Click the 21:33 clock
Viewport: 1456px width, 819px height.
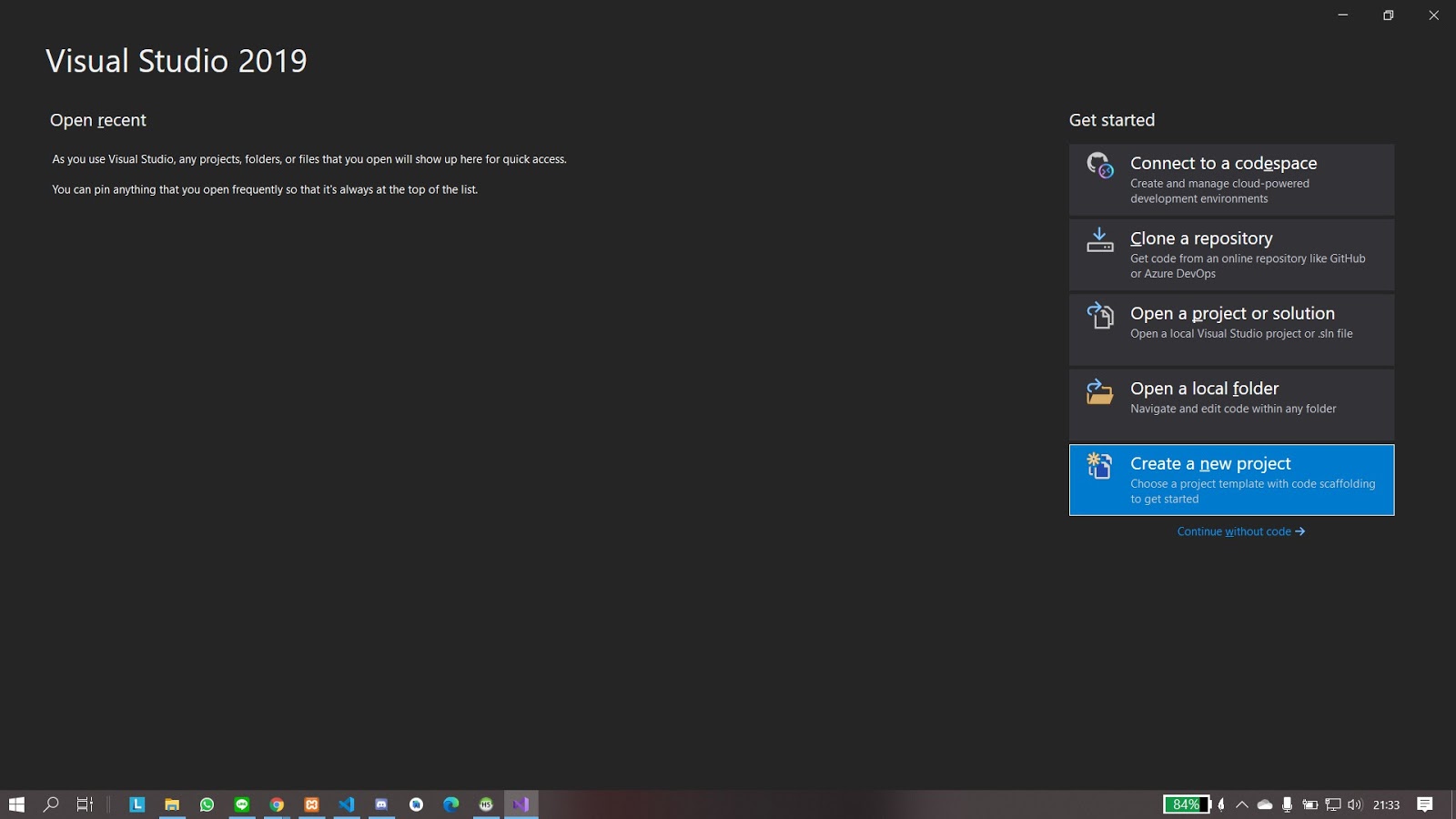pos(1386,805)
